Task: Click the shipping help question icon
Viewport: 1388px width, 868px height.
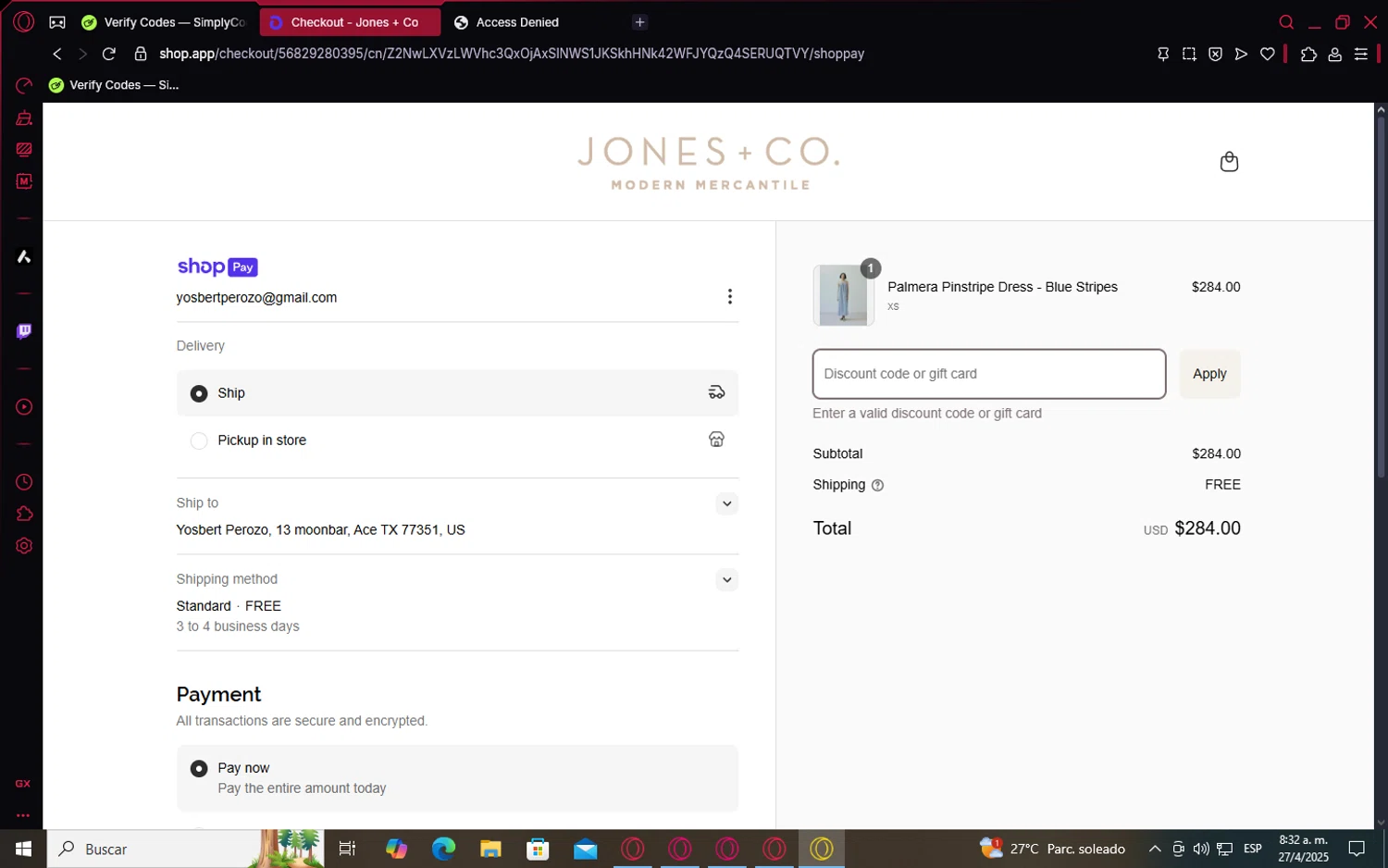Action: tap(877, 485)
